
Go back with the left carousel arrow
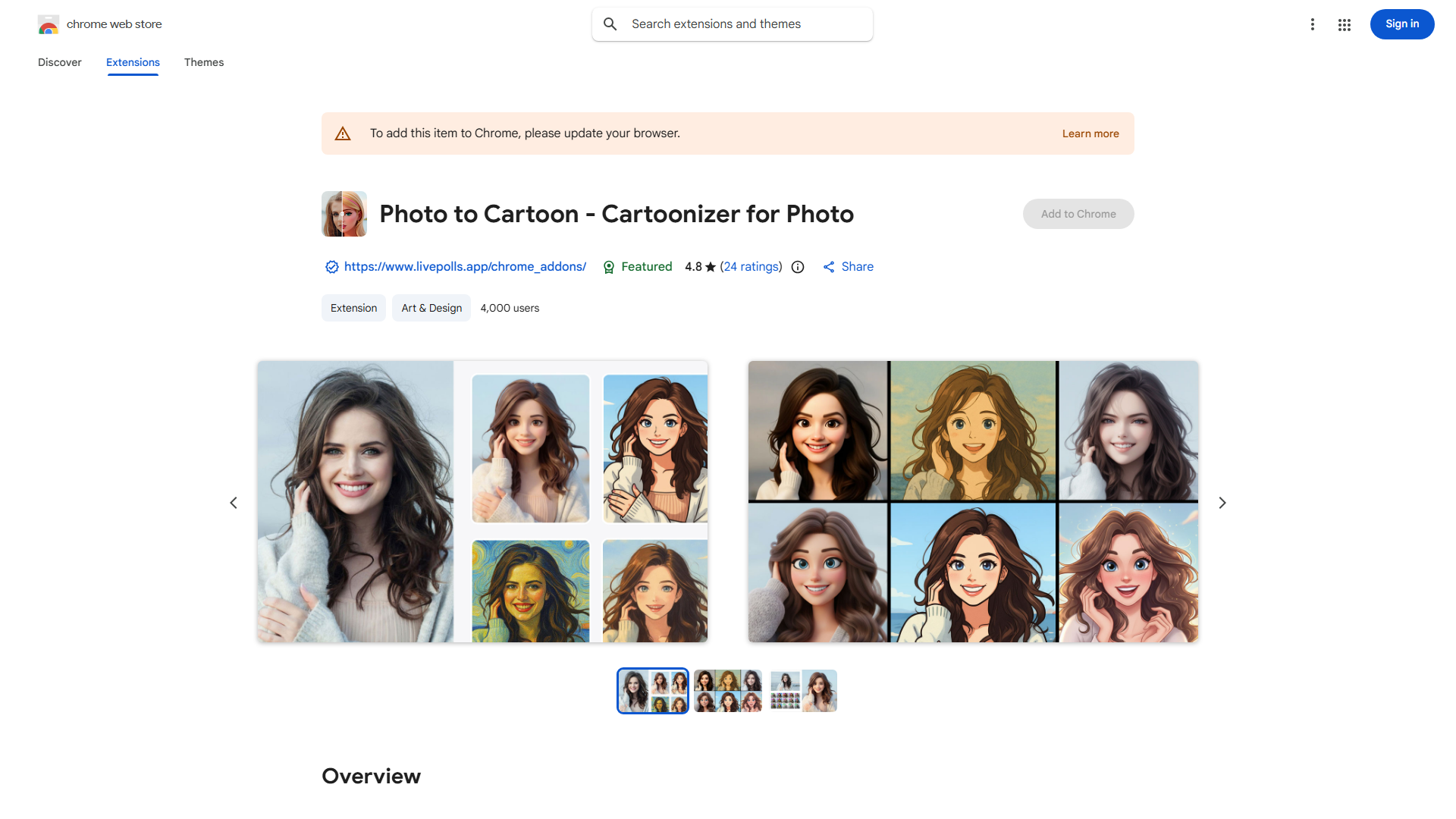pos(233,502)
